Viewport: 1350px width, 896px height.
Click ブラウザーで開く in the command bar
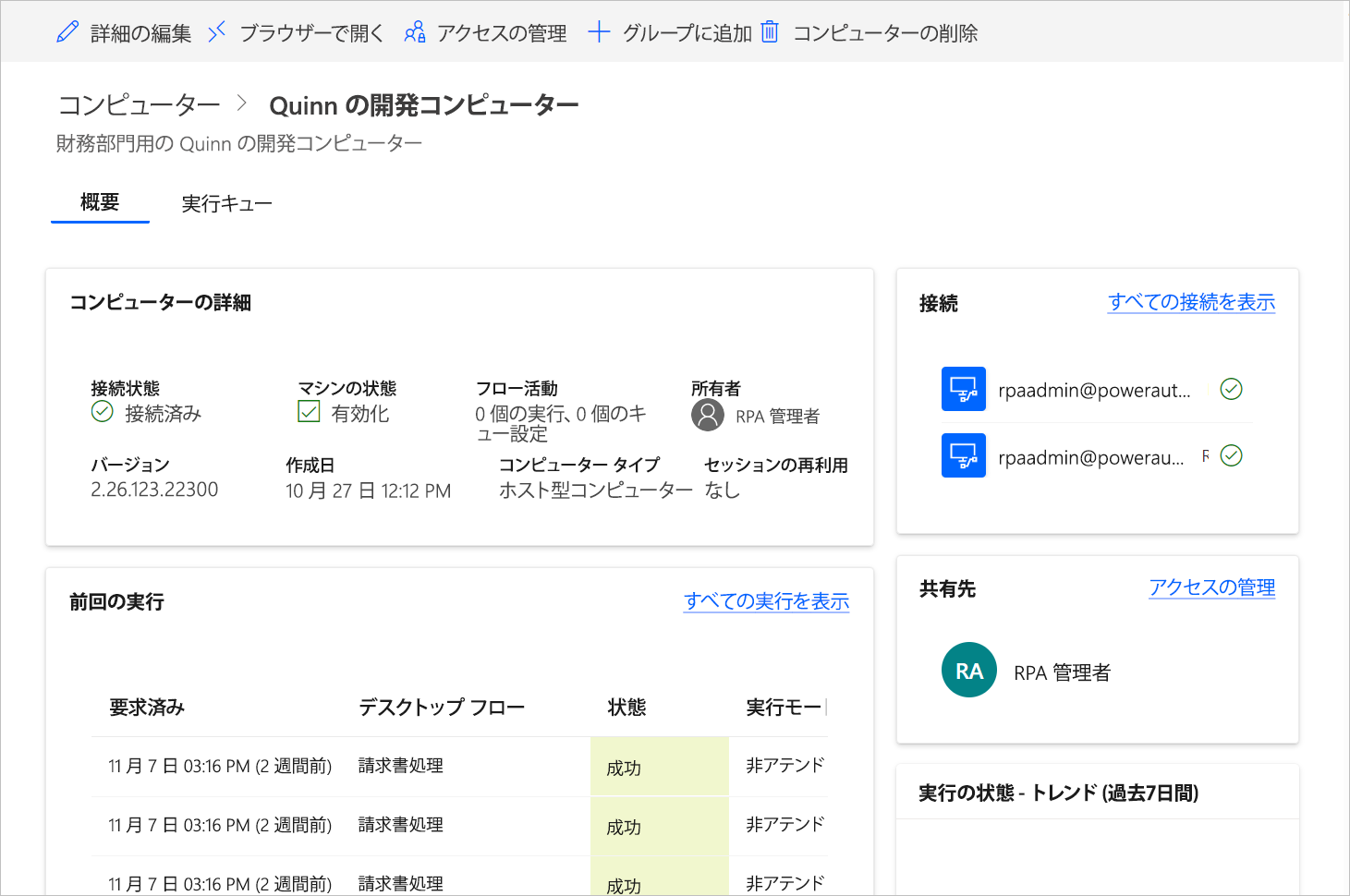(311, 33)
